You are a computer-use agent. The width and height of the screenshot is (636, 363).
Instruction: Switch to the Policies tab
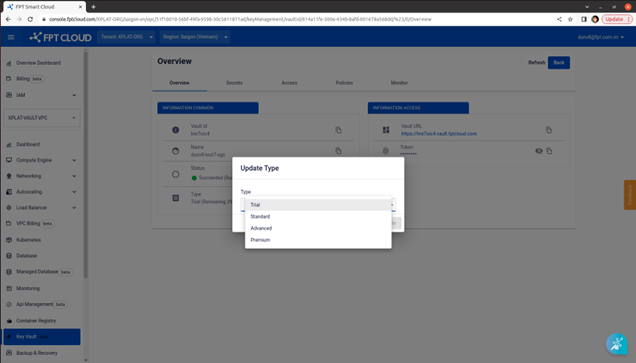(344, 83)
